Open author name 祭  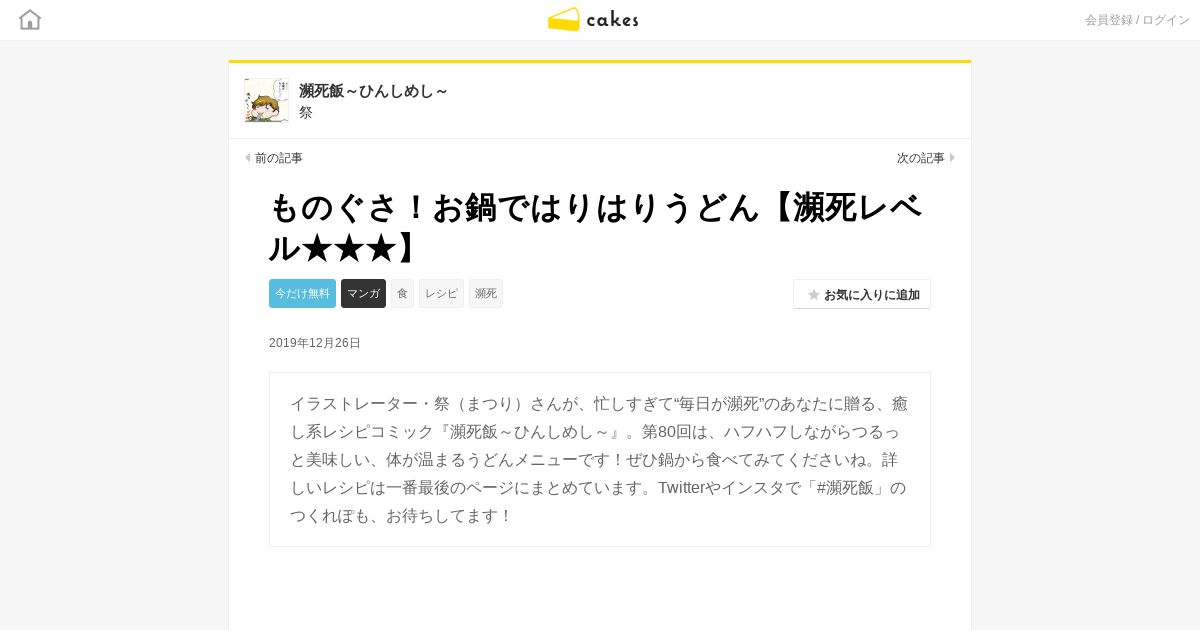click(306, 112)
